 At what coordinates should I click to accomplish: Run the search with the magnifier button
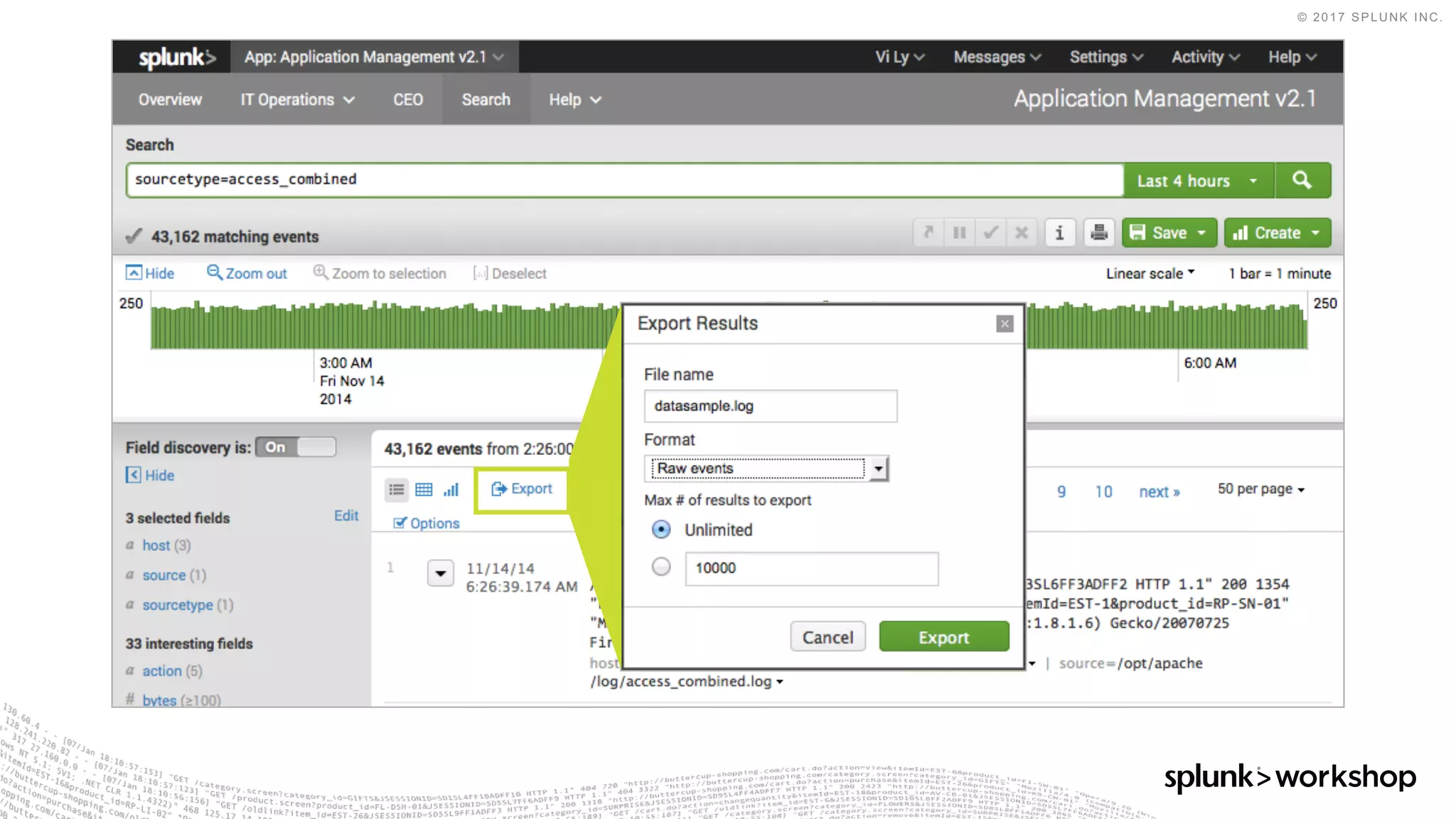(x=1302, y=181)
